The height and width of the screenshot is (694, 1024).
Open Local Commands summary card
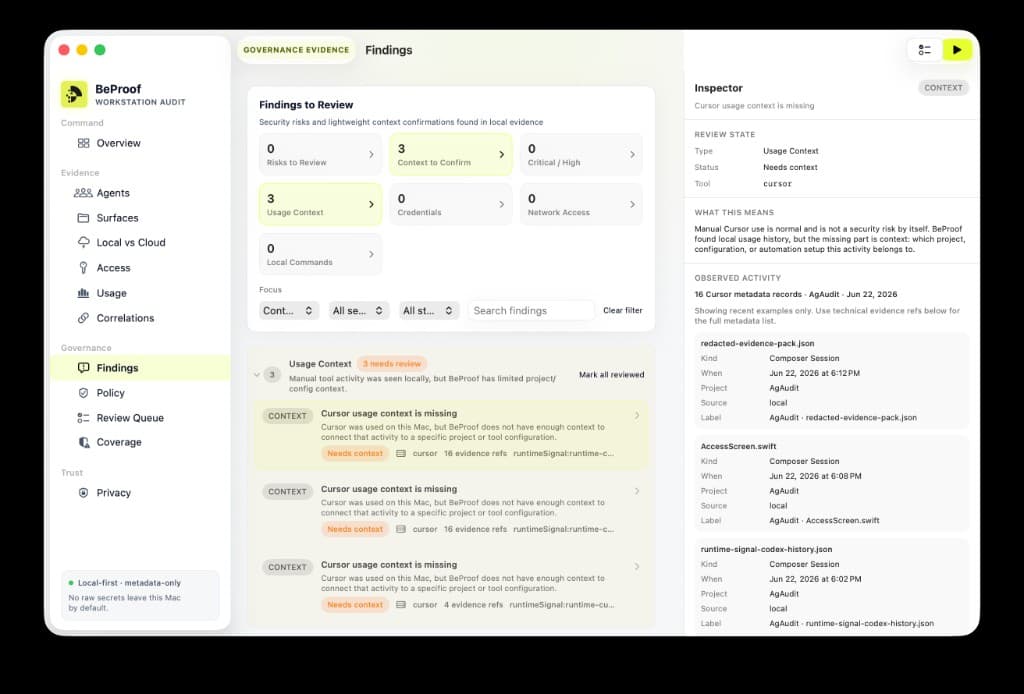point(320,254)
